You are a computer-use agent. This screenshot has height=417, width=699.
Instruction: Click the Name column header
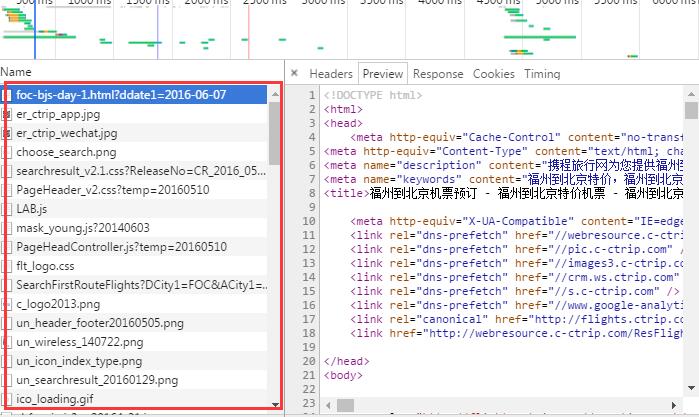coord(16,72)
